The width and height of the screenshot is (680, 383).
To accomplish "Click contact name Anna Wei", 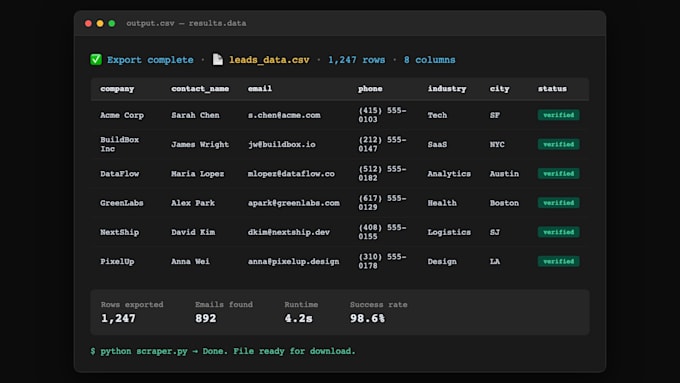I will point(190,262).
